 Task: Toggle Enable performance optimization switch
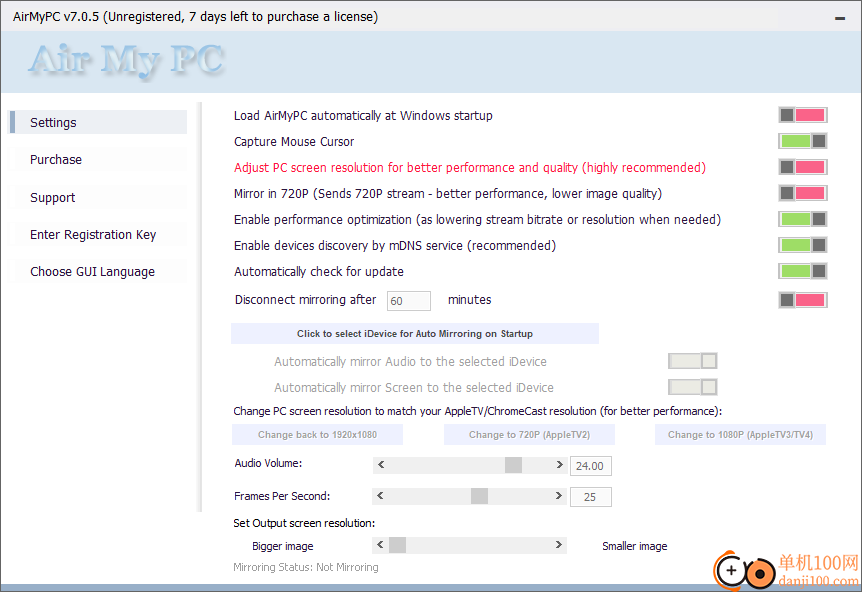pos(803,219)
